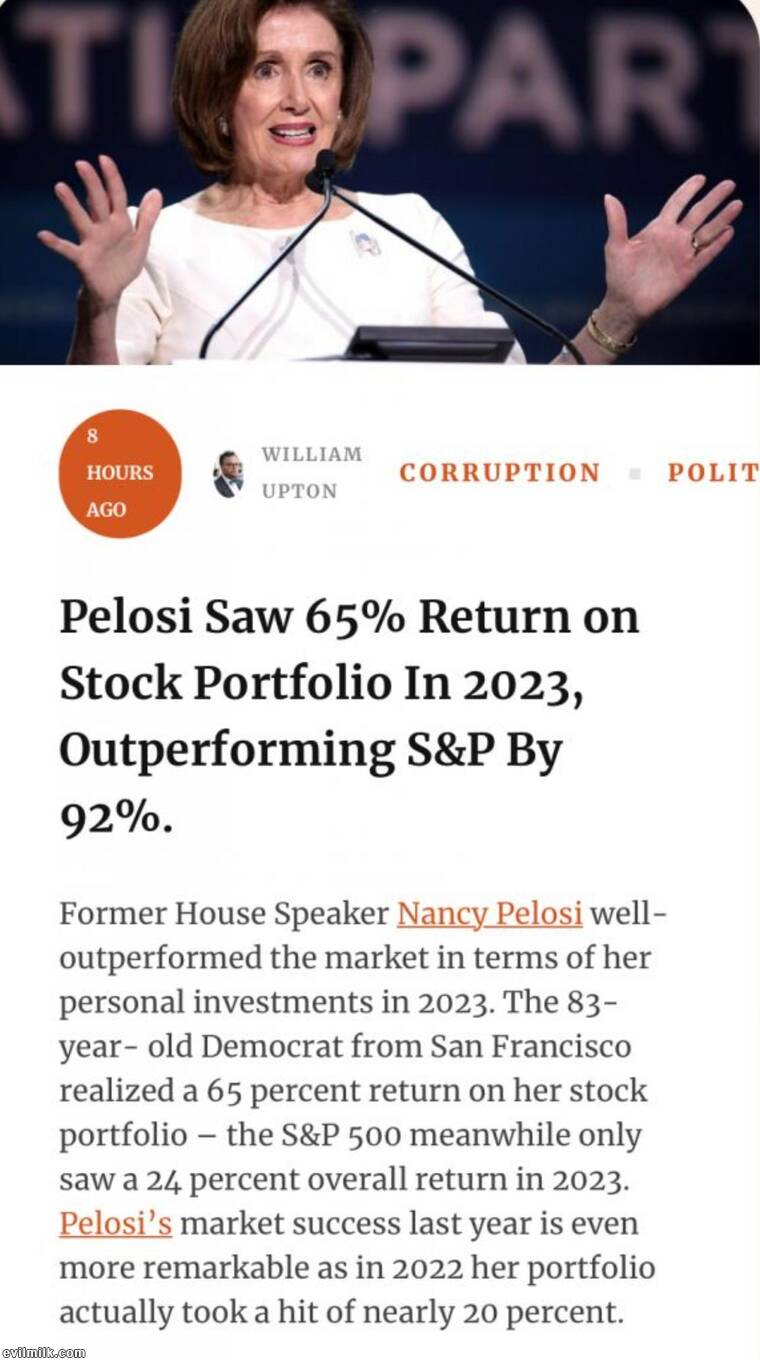Click the gold bracelet in the photo
Screen dimensions: 760x1360
pyautogui.click(x=608, y=336)
